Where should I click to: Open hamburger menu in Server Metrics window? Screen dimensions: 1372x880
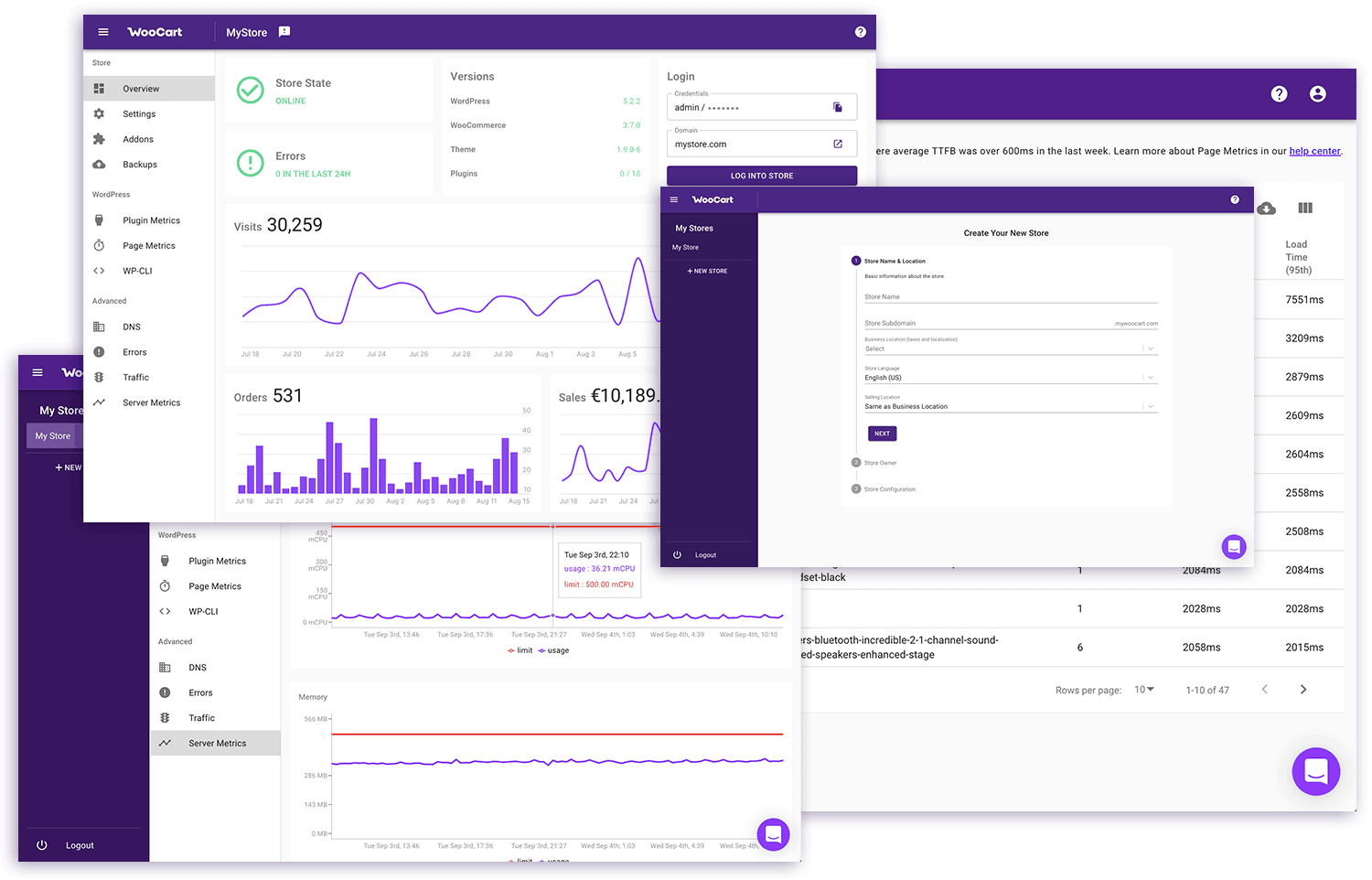[x=38, y=372]
